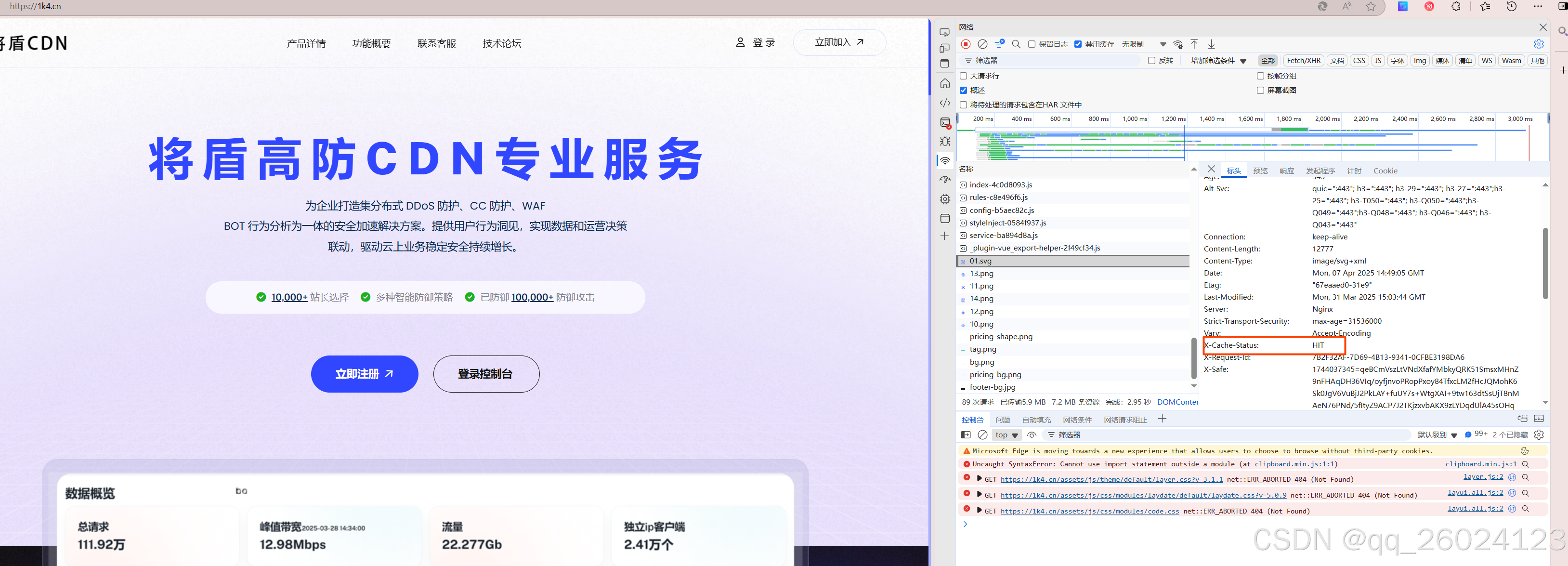Open the 增加筛选条件 dropdown

[x=1218, y=61]
